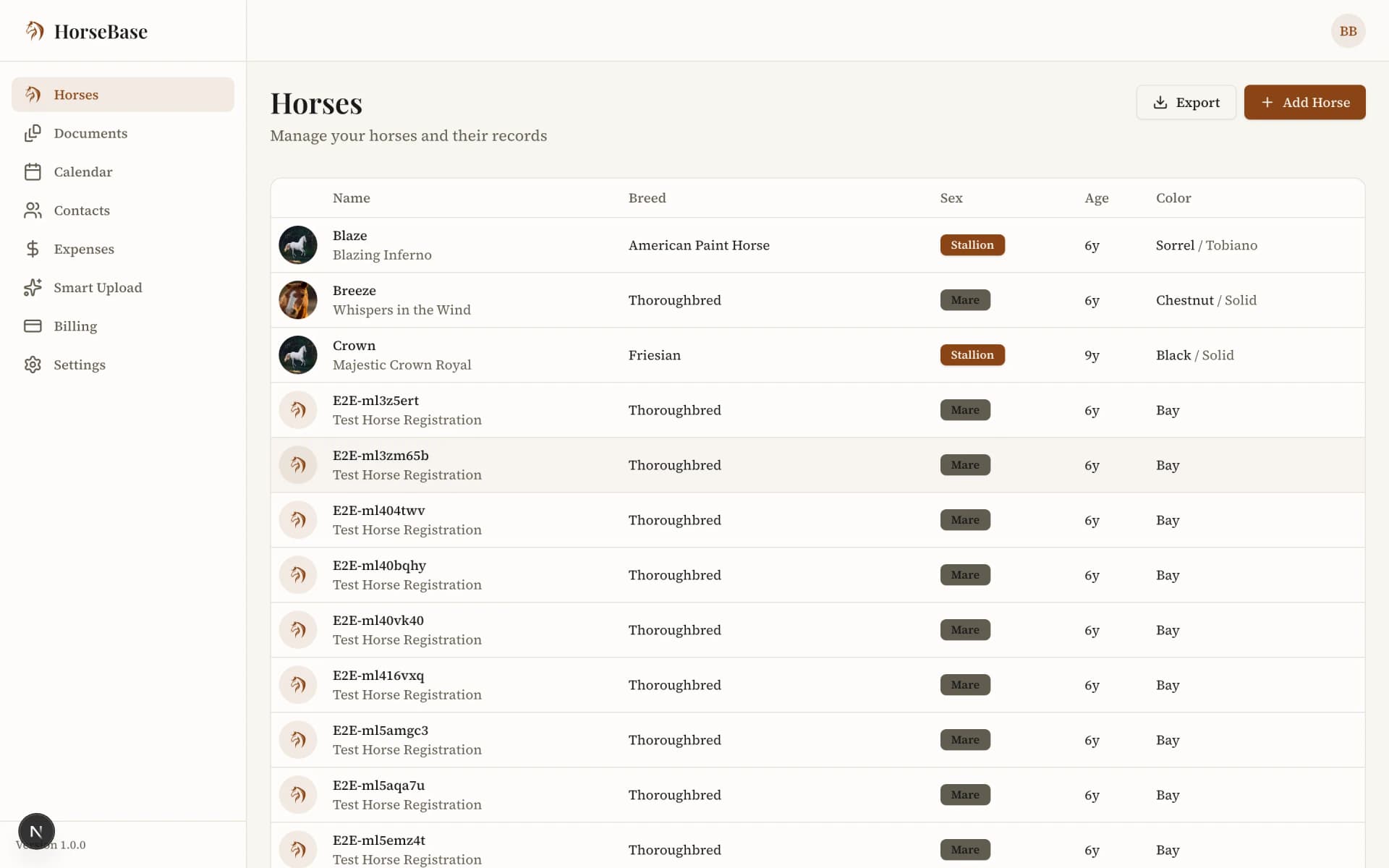Click the Settings gear icon
Viewport: 1389px width, 868px height.
[x=33, y=365]
